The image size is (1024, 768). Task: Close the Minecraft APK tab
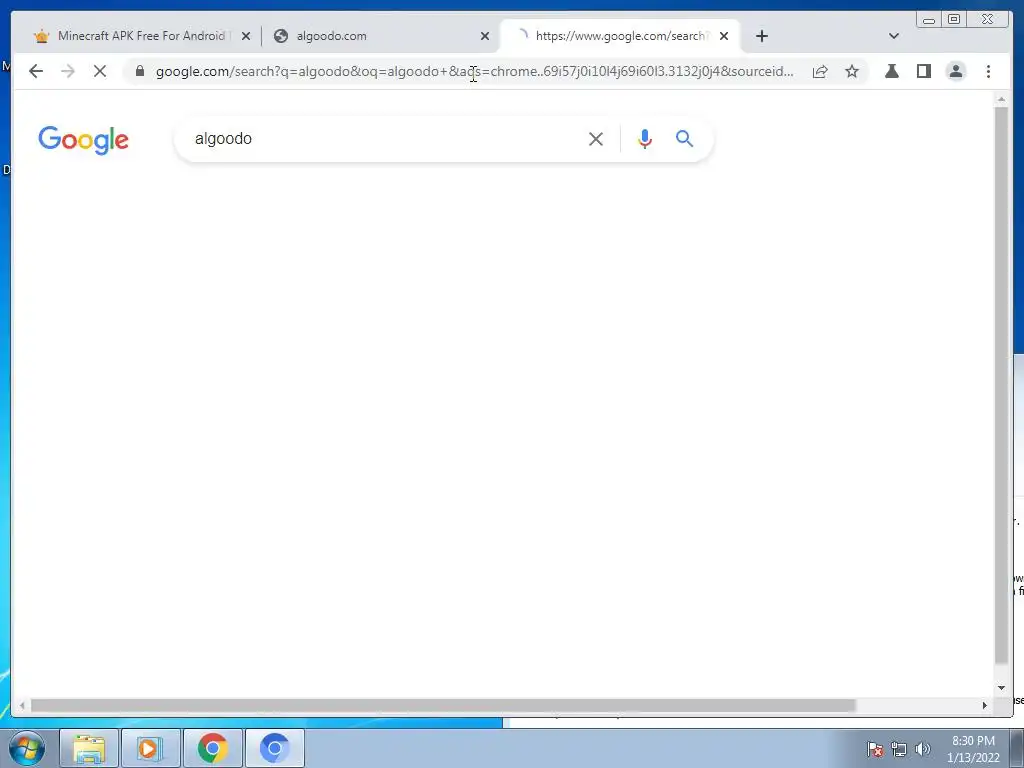(x=246, y=36)
